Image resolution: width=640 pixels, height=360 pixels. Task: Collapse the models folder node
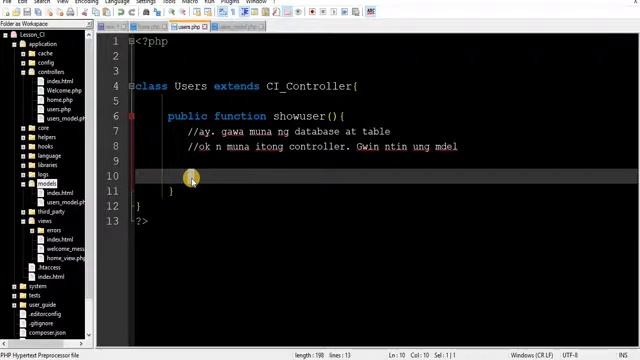(23, 184)
